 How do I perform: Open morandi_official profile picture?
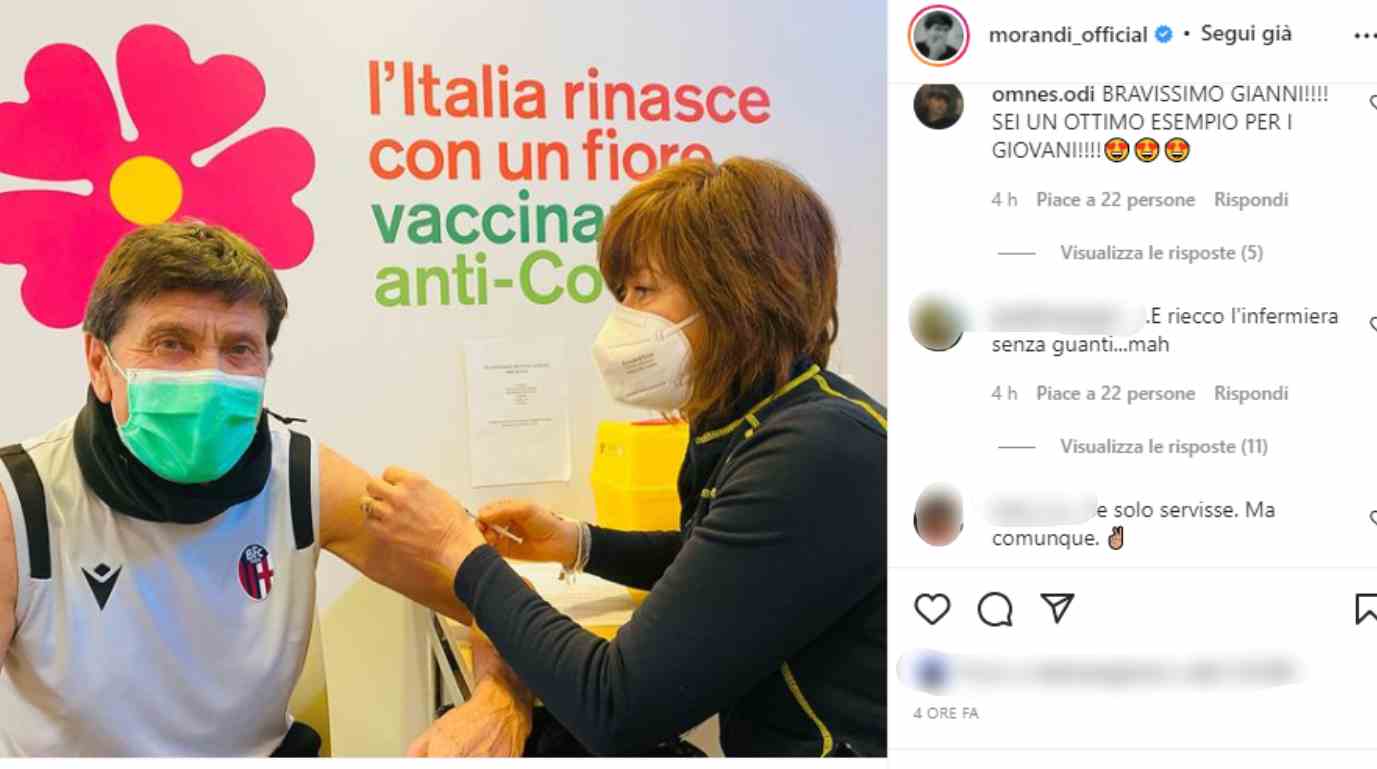pos(938,35)
